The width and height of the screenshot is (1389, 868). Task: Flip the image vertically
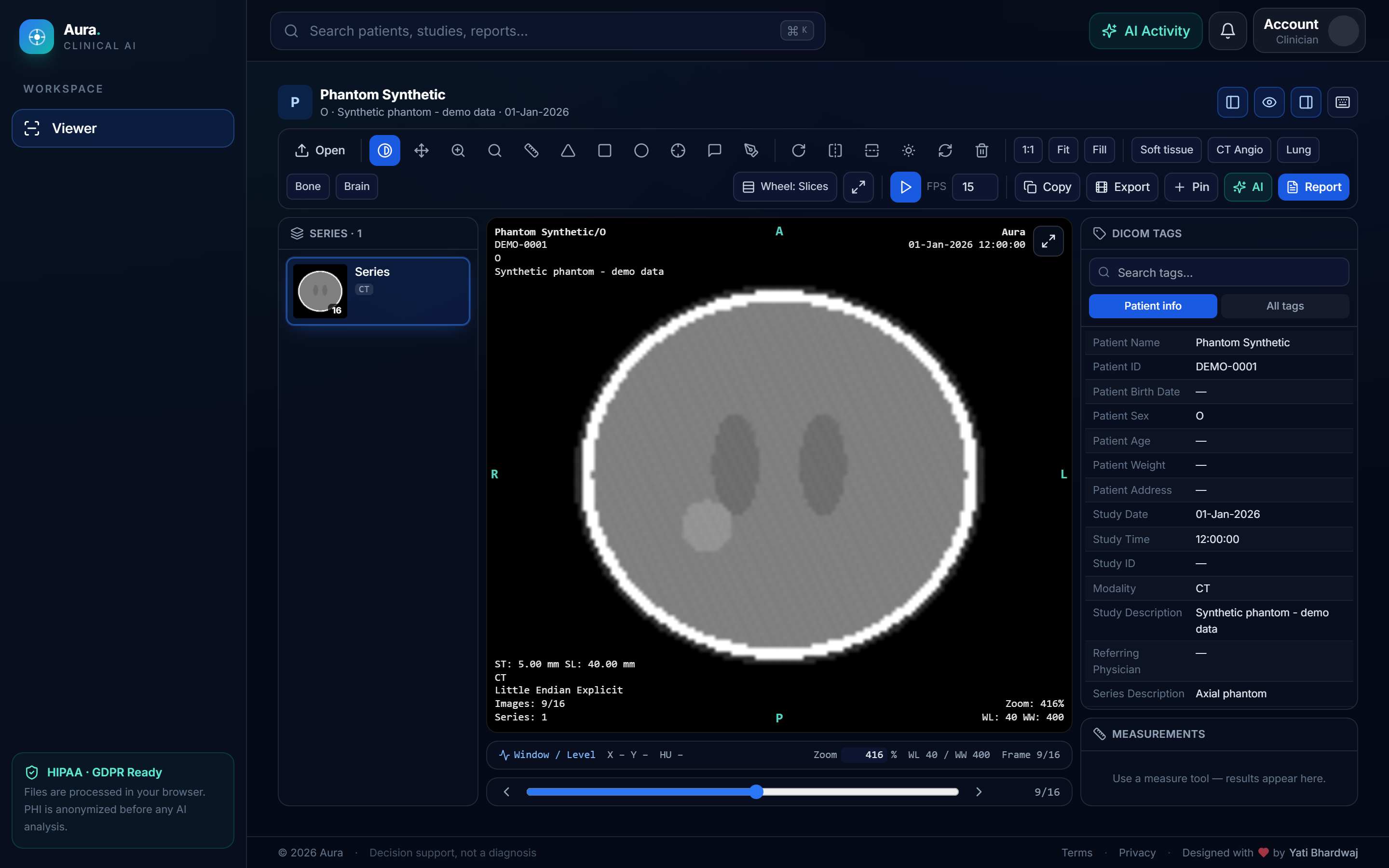[x=872, y=150]
